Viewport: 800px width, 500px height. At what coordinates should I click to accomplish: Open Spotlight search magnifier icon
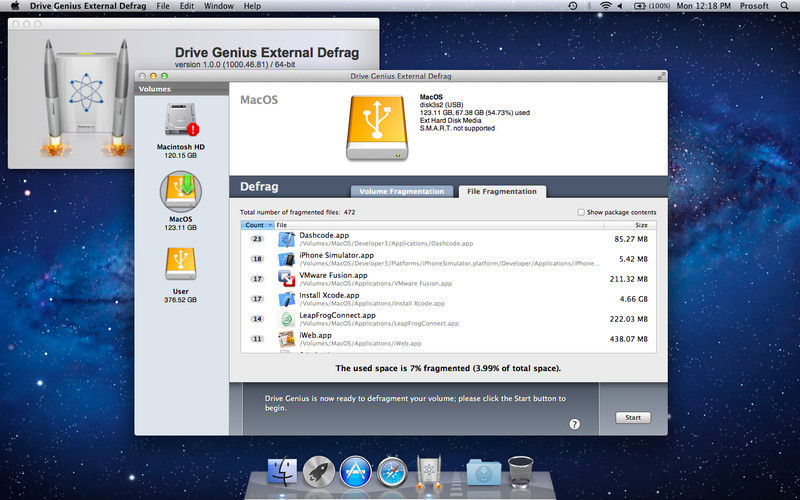tap(785, 6)
